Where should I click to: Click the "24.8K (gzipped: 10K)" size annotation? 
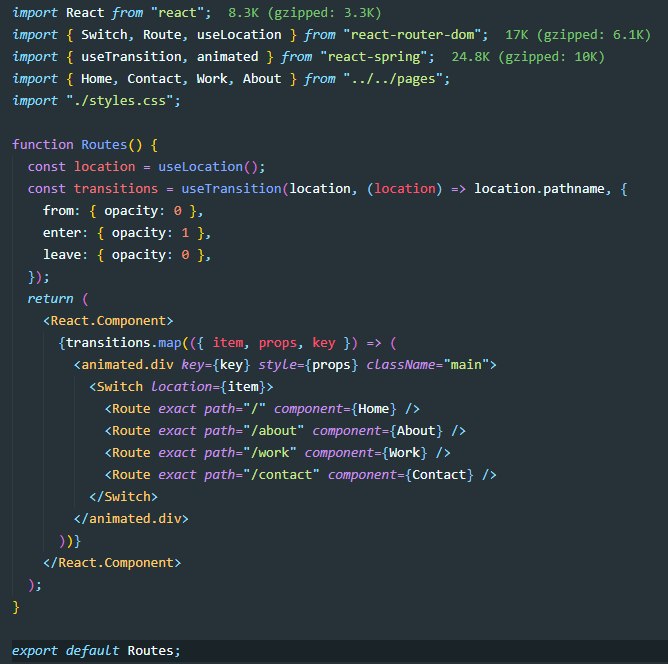527,57
